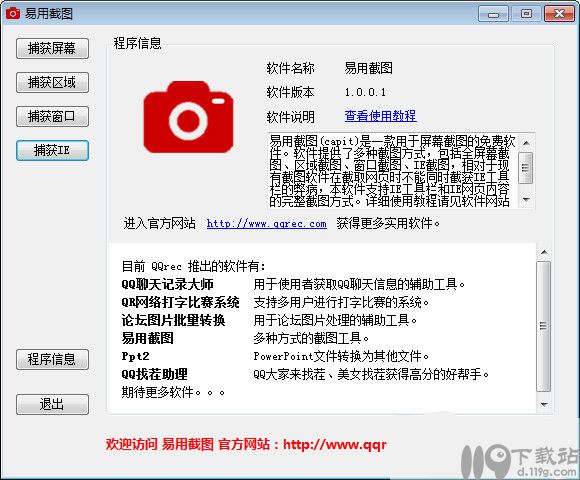Click the version number 1.0.0.1
Screen dimensions: 580x480
[x=365, y=92]
